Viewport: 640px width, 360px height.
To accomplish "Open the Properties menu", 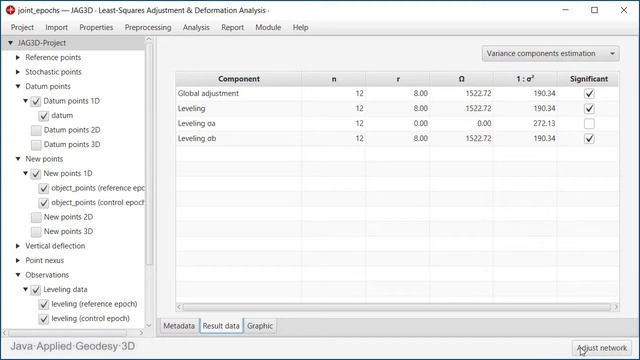I will click(x=96, y=27).
